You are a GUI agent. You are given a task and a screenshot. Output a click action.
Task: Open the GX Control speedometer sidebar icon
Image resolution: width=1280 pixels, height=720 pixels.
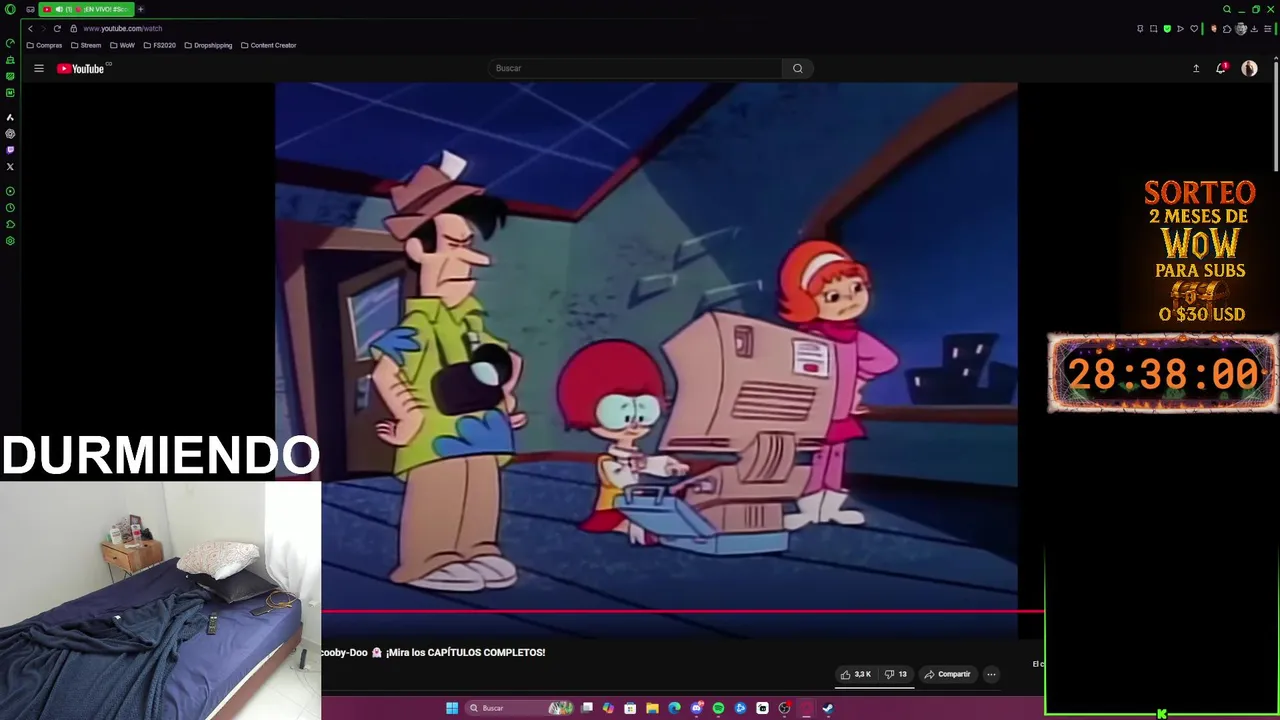[10, 43]
